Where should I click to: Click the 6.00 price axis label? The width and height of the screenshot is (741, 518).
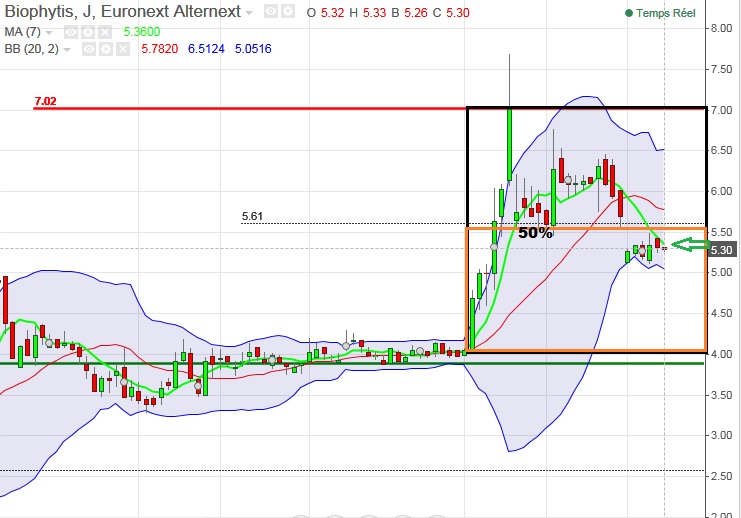722,191
